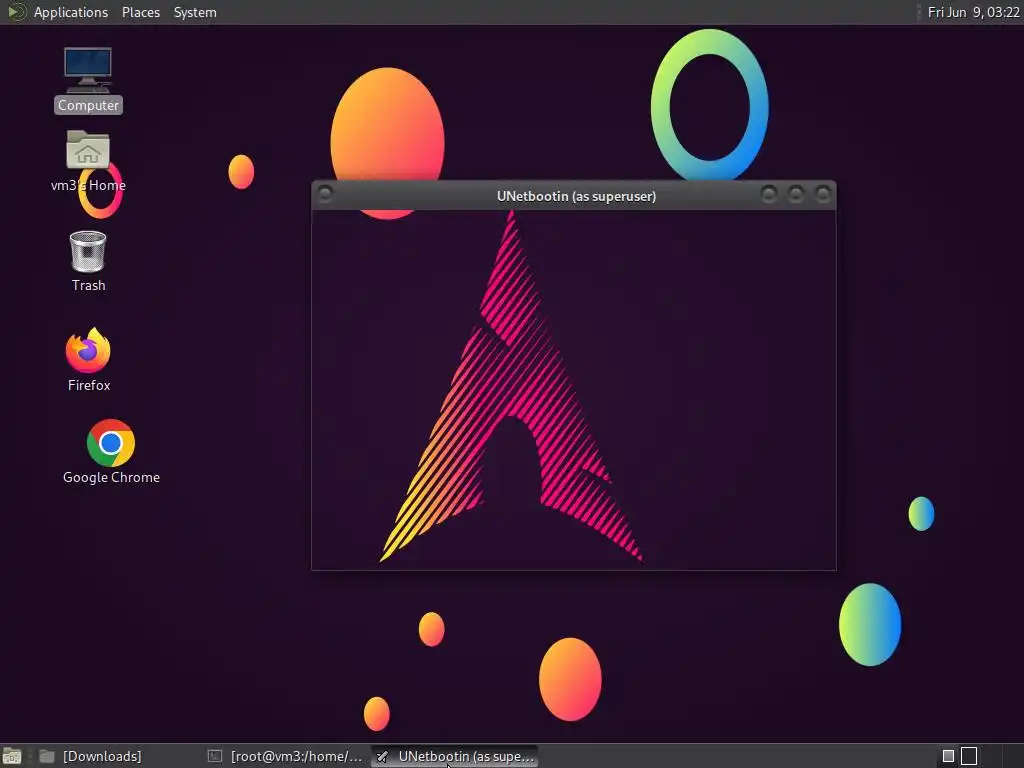Screen dimensions: 1024x768
Task: Open the UNetbootin window menu button
Action: [325, 193]
